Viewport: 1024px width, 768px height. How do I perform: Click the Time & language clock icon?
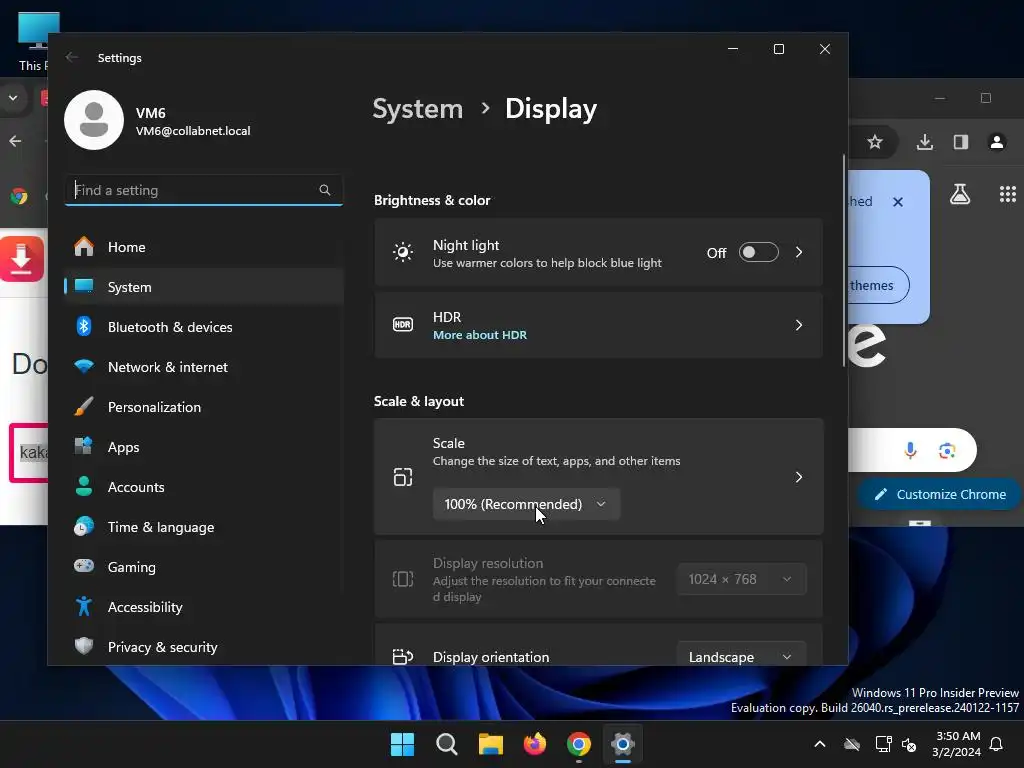(x=84, y=526)
